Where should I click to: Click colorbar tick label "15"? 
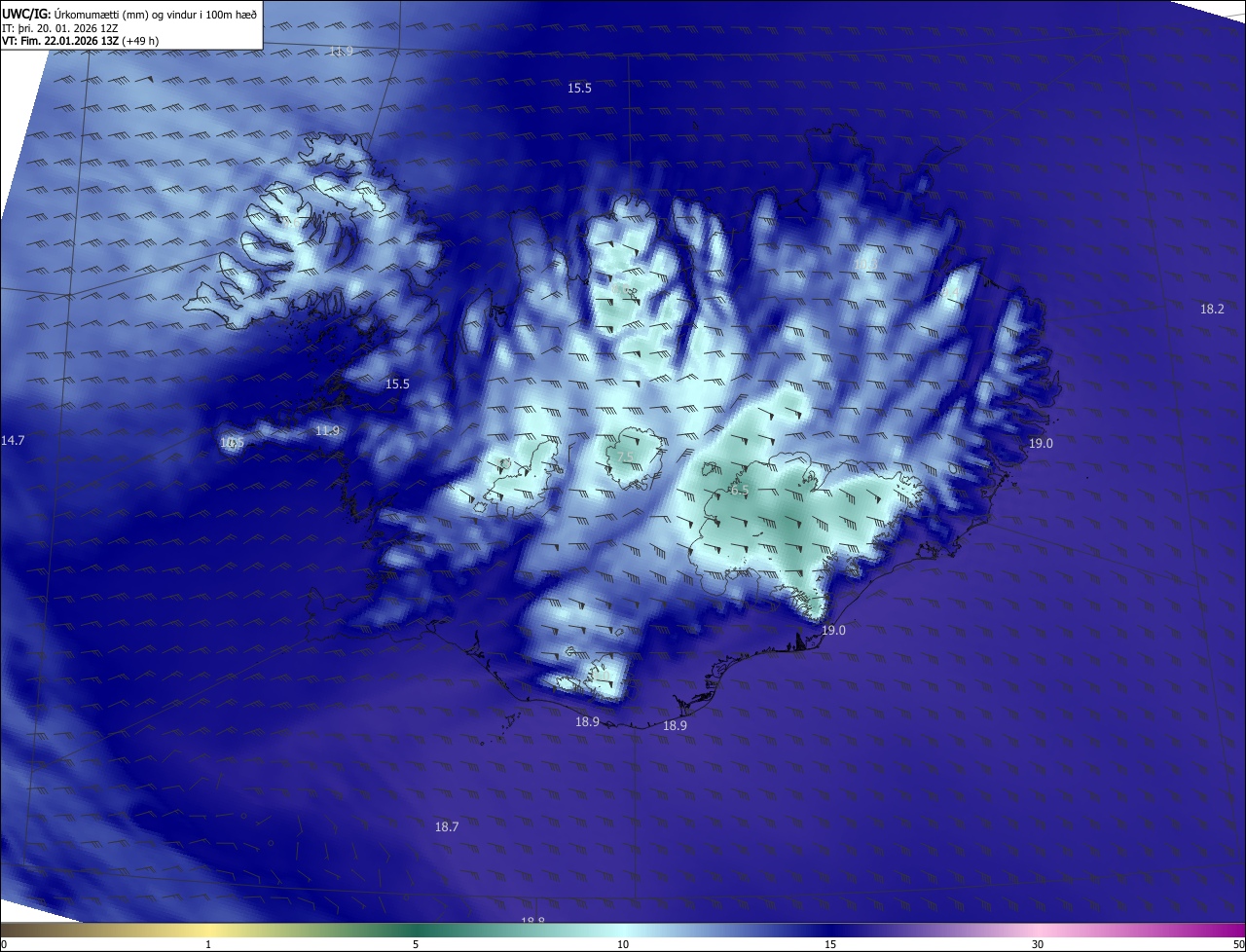pyautogui.click(x=830, y=944)
